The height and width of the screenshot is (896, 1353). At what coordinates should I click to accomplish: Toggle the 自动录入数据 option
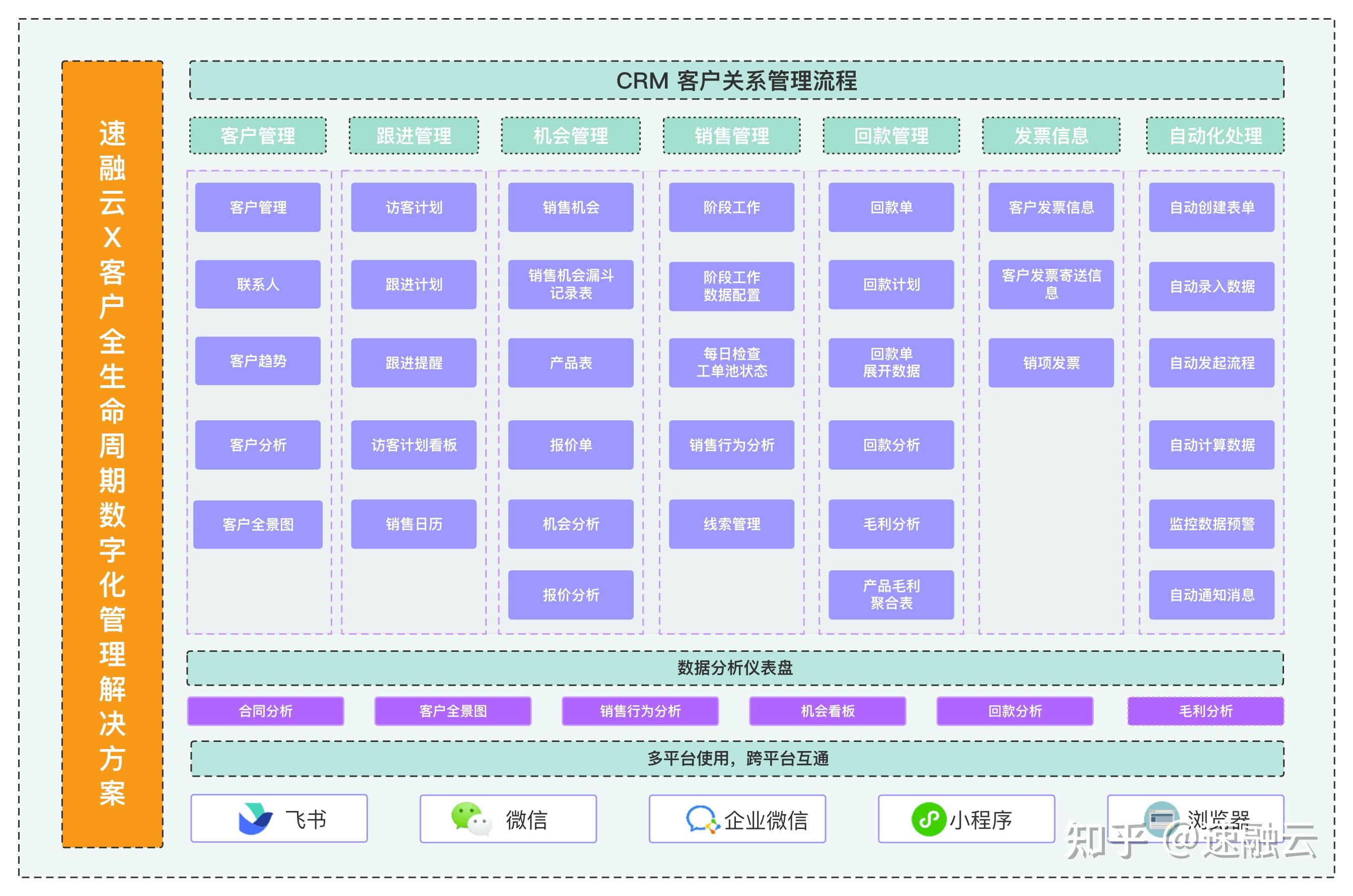click(x=1211, y=287)
